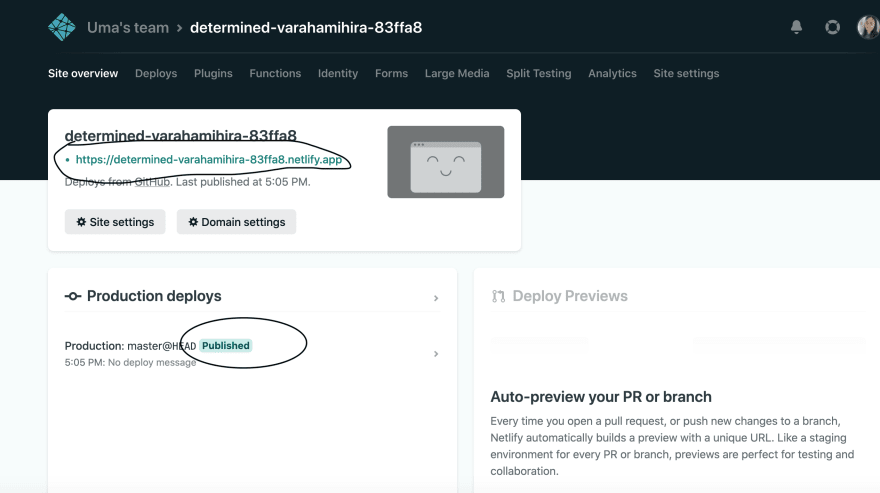880x493 pixels.
Task: Open the netlify.app site URL link
Action: click(209, 159)
